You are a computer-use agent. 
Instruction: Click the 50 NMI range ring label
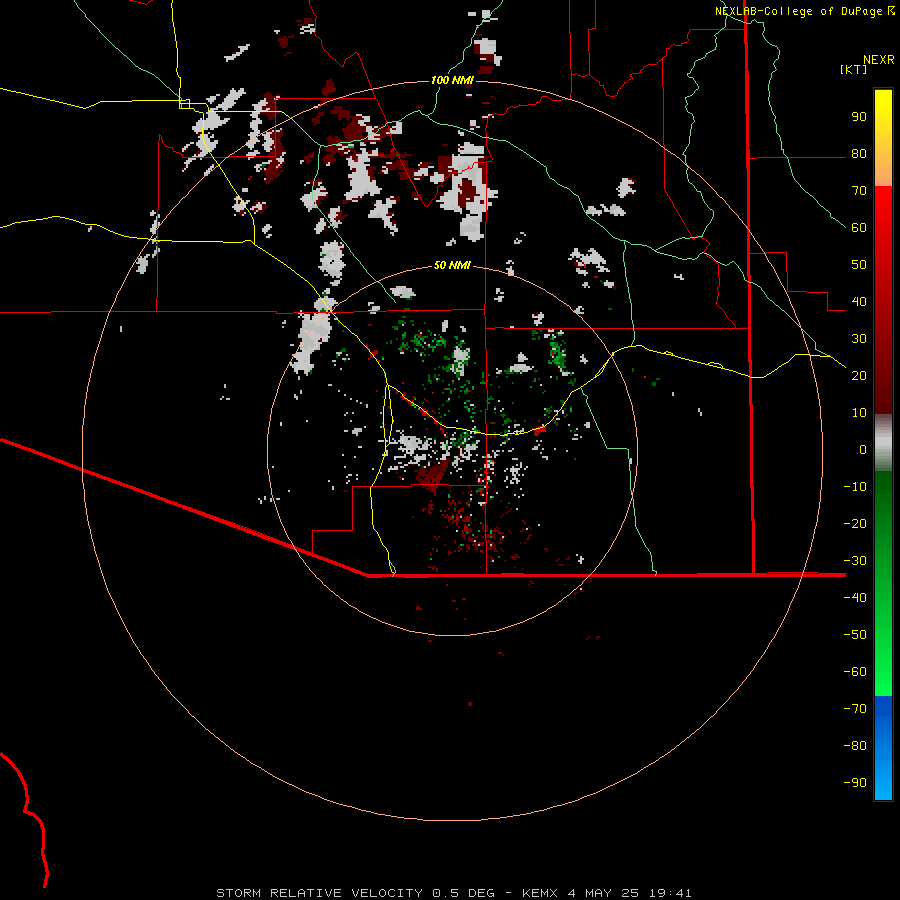click(452, 265)
